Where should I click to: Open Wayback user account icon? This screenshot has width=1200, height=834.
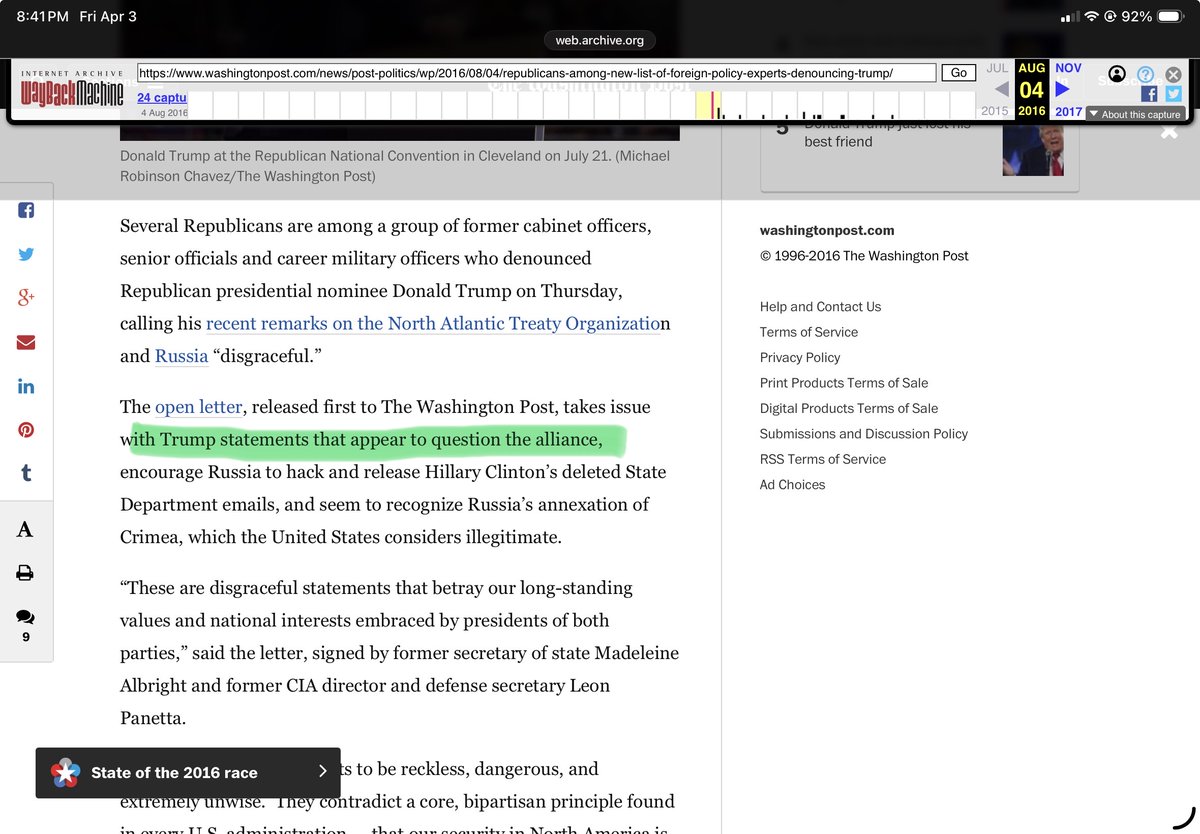click(x=1117, y=74)
